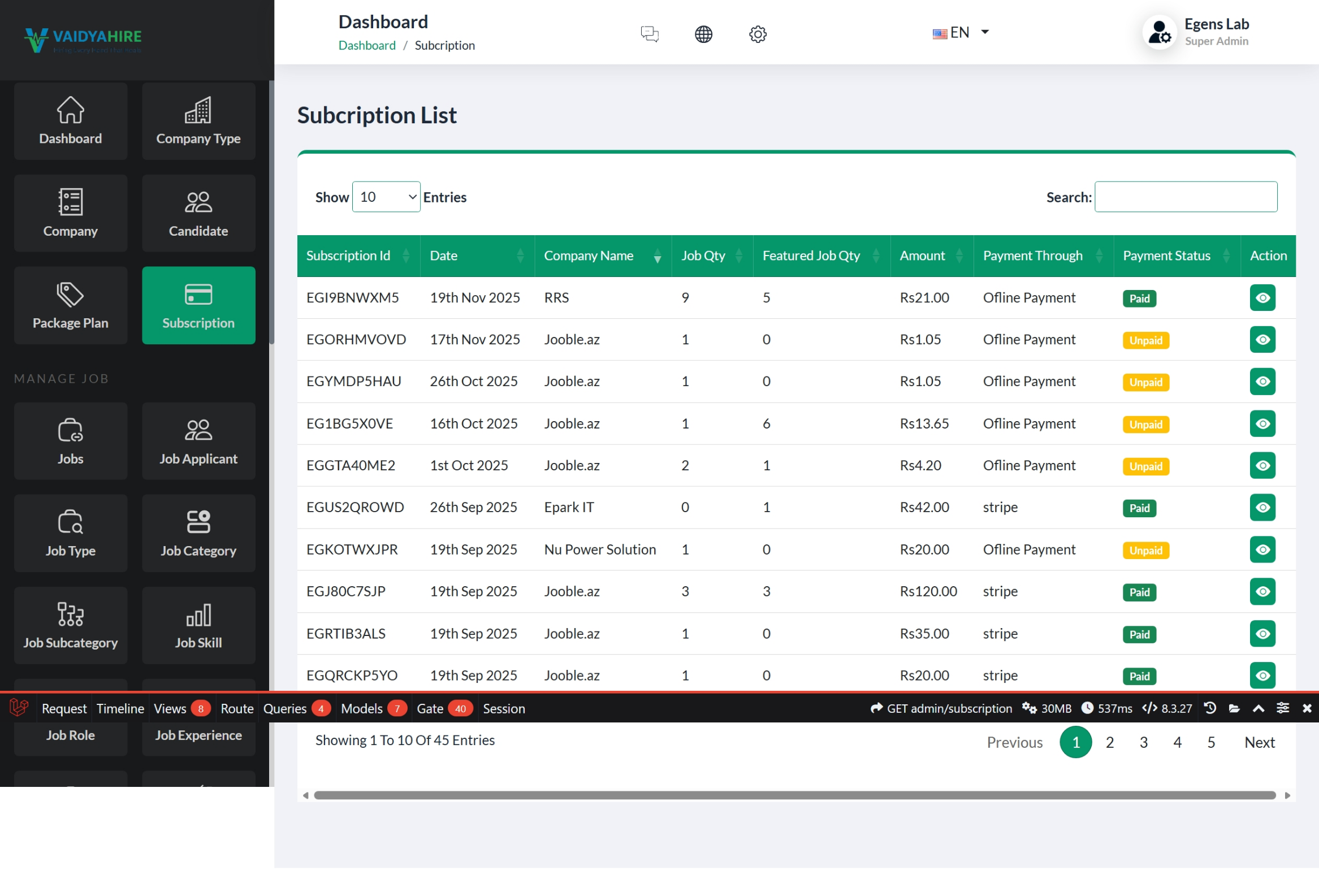Open the Package Plan sidebar tile
This screenshot has height=896, width=1319.
(x=70, y=305)
